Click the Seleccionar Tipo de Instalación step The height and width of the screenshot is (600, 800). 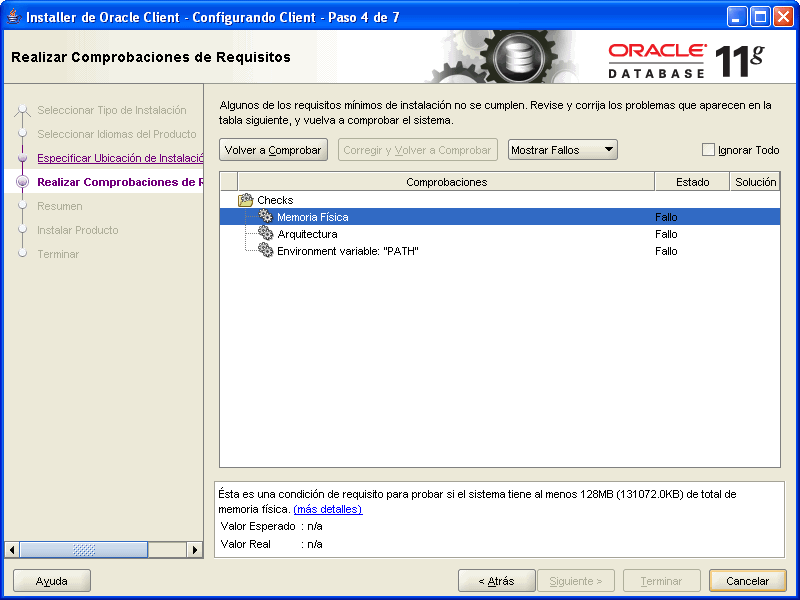click(112, 110)
